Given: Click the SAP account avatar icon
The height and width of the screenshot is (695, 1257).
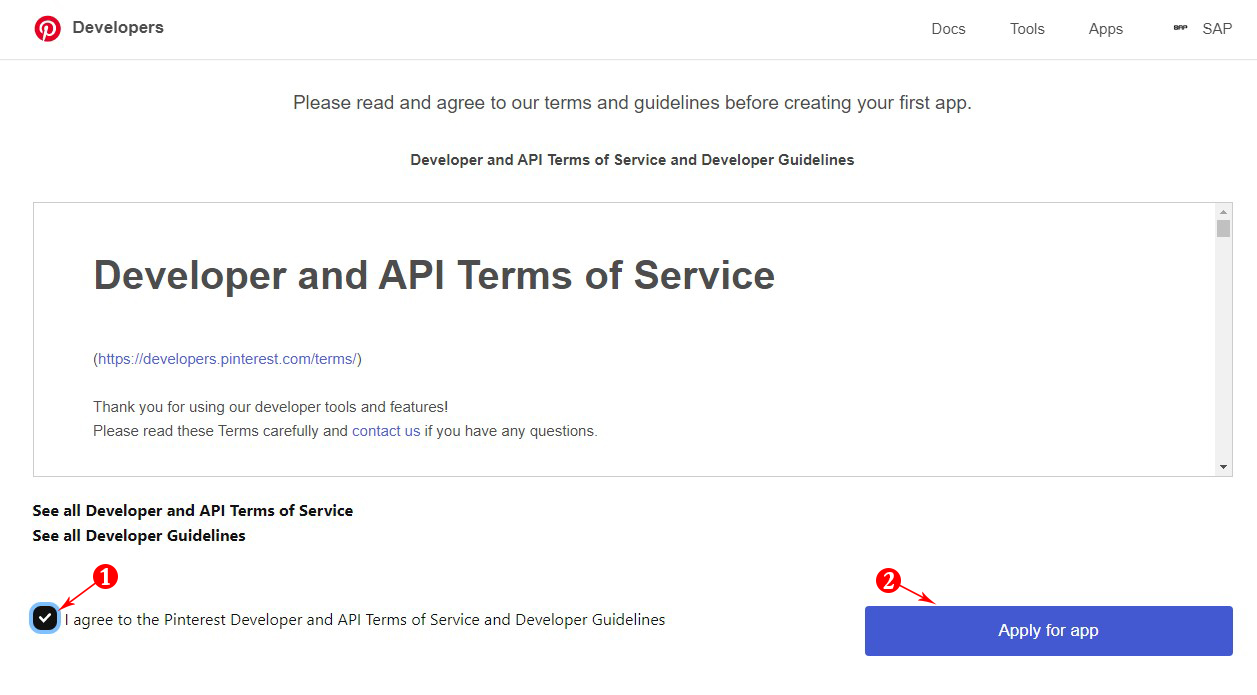Looking at the screenshot, I should 1180,28.
